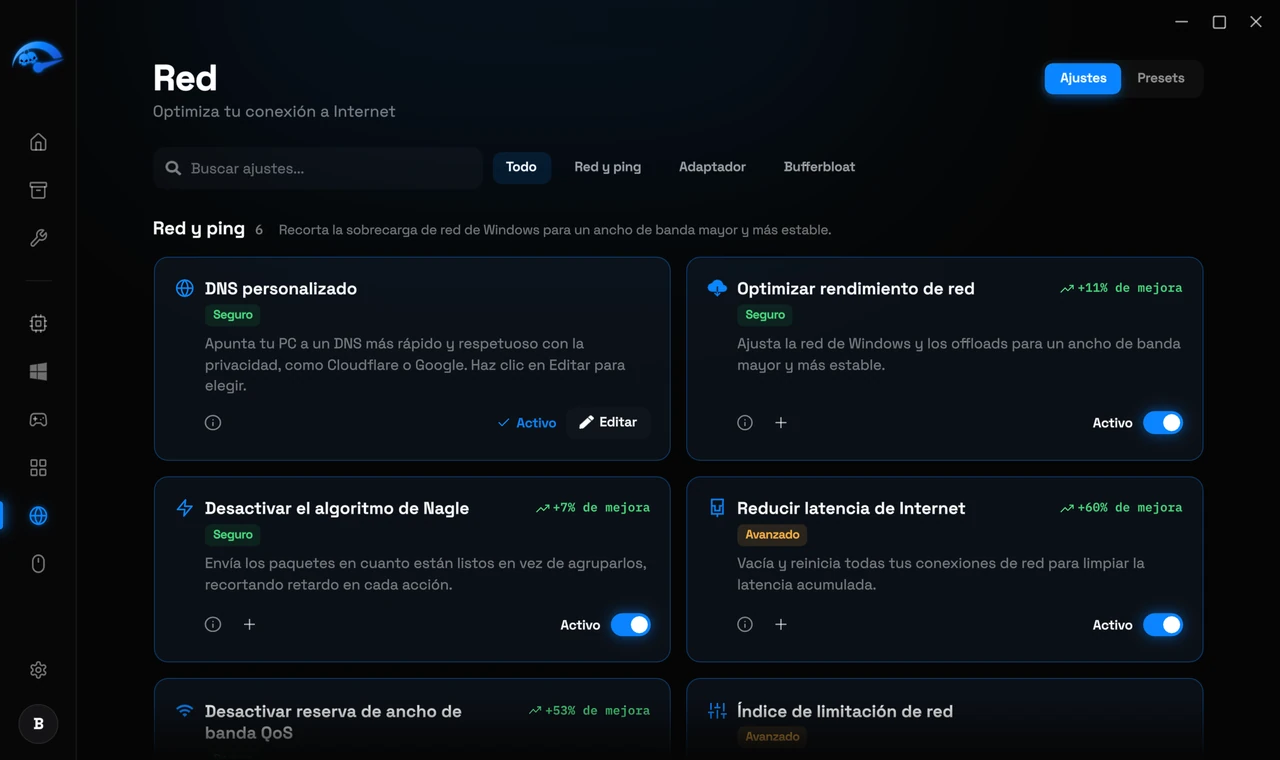Select the Todo filter tab

521,167
